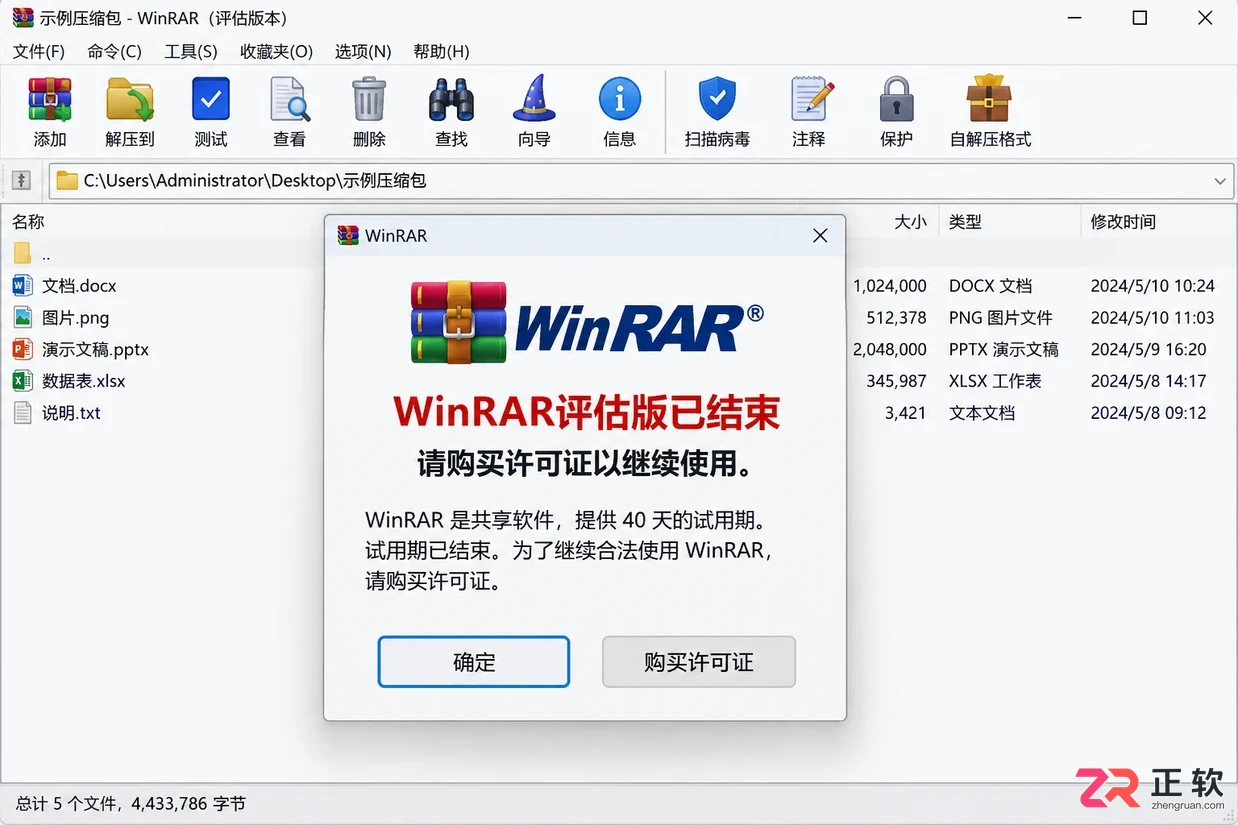Select the 查看 (View) toolbar icon
This screenshot has width=1238, height=825.
290,100
